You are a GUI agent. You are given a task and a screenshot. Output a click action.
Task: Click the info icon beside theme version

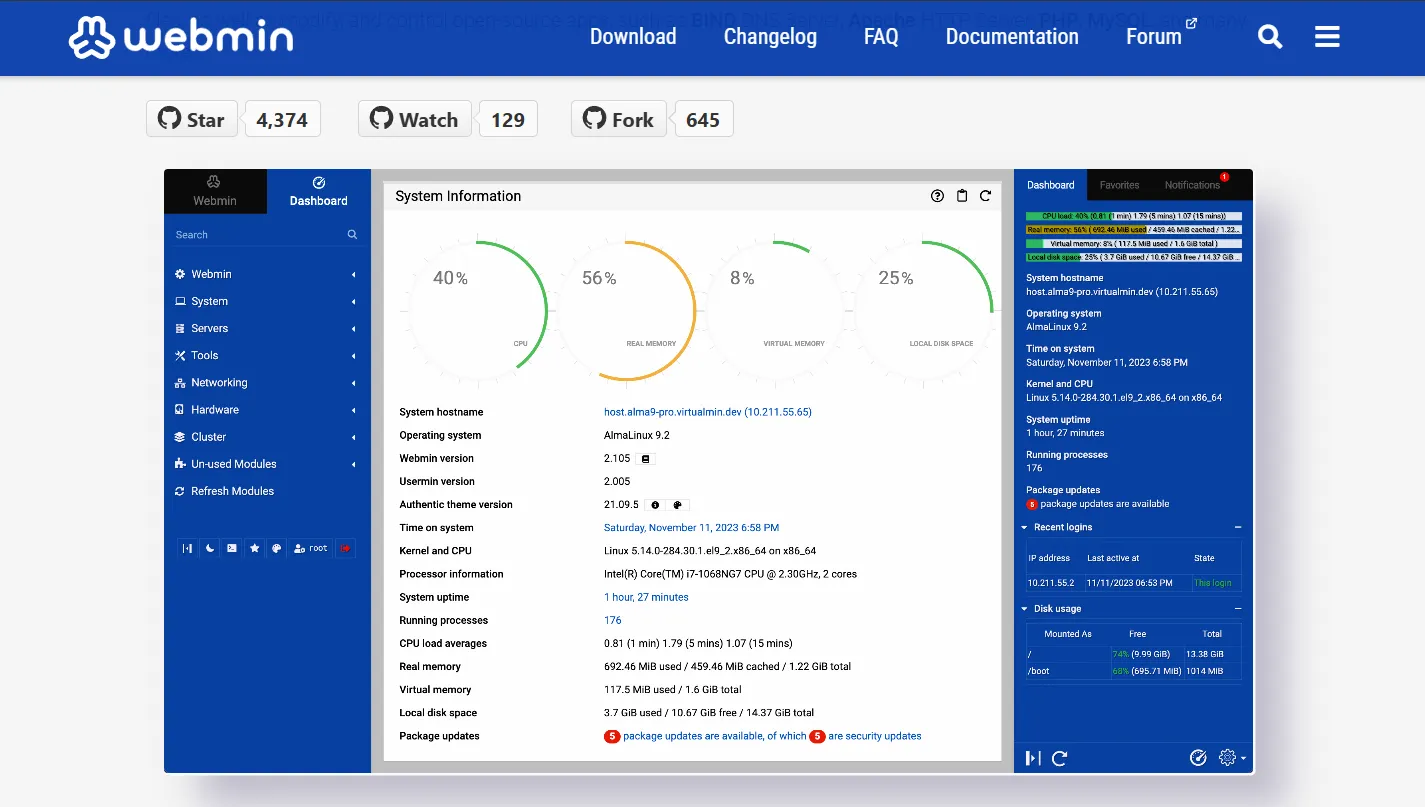point(655,505)
